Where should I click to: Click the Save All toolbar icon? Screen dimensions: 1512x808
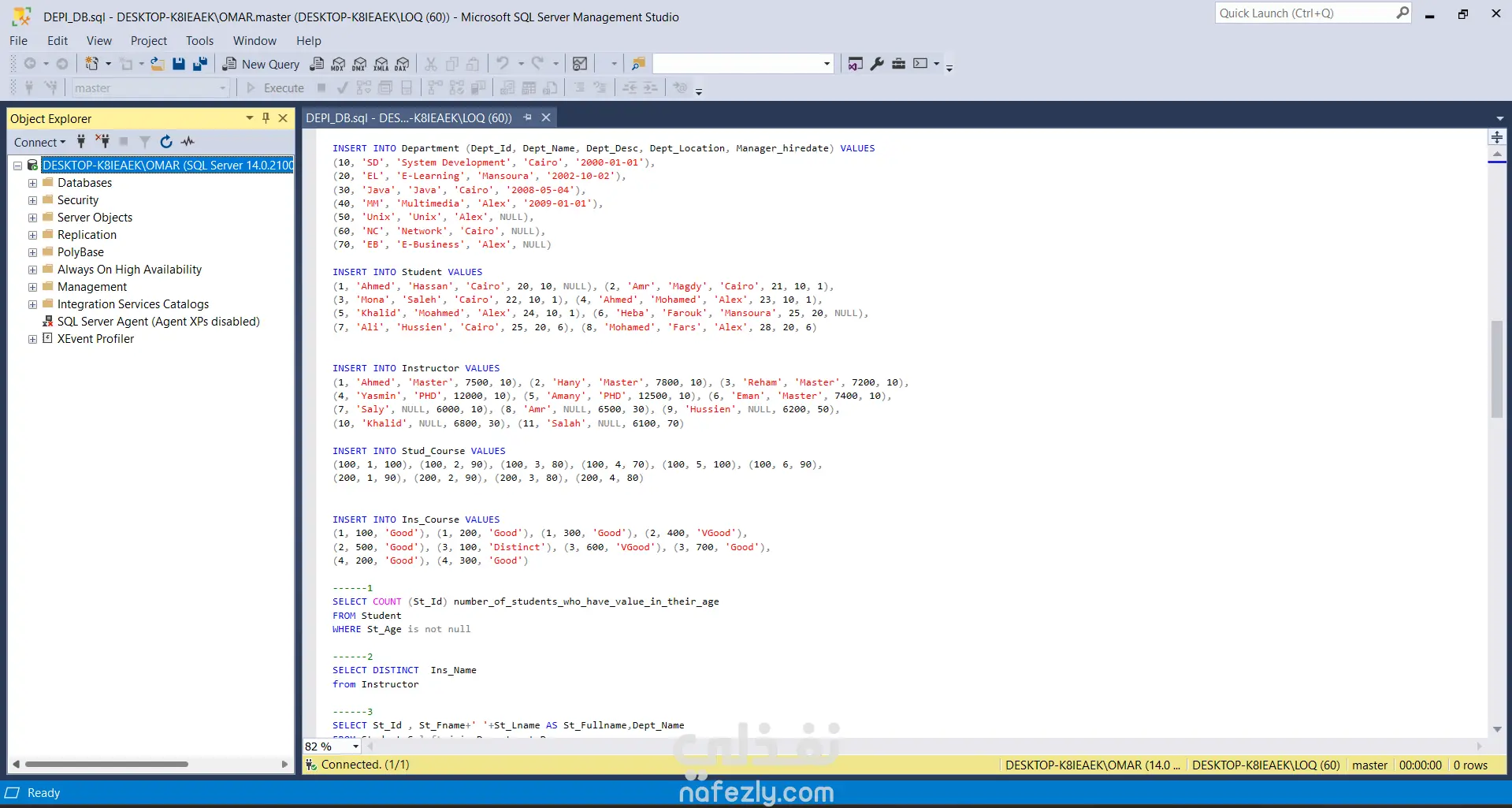tap(200, 64)
